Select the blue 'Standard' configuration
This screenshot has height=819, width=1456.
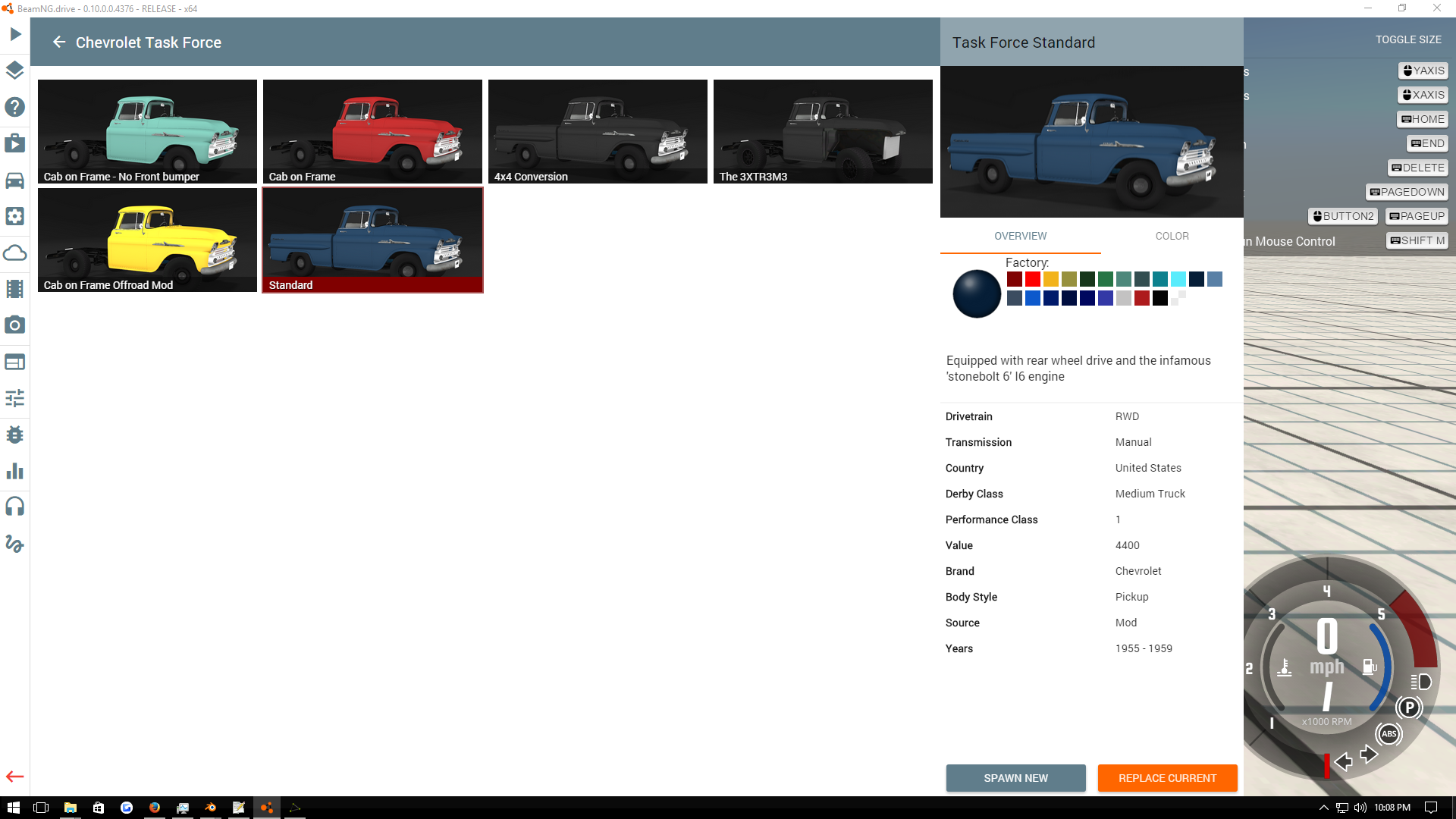tap(372, 240)
